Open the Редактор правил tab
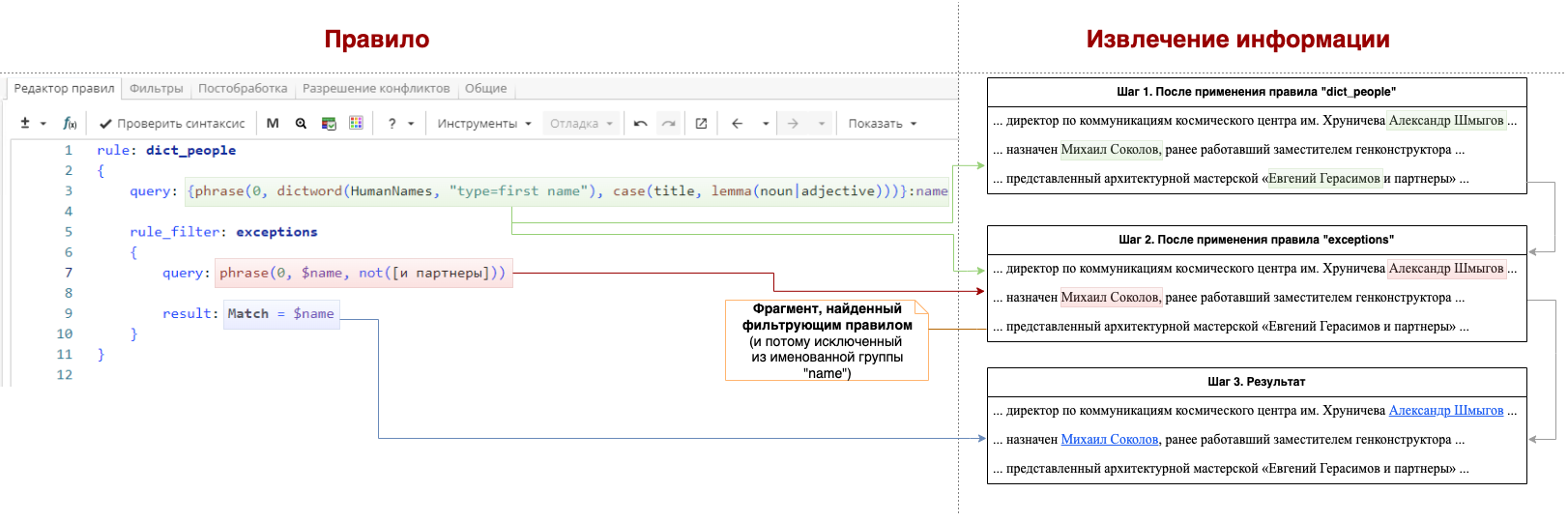The height and width of the screenshot is (522, 1568). [64, 88]
